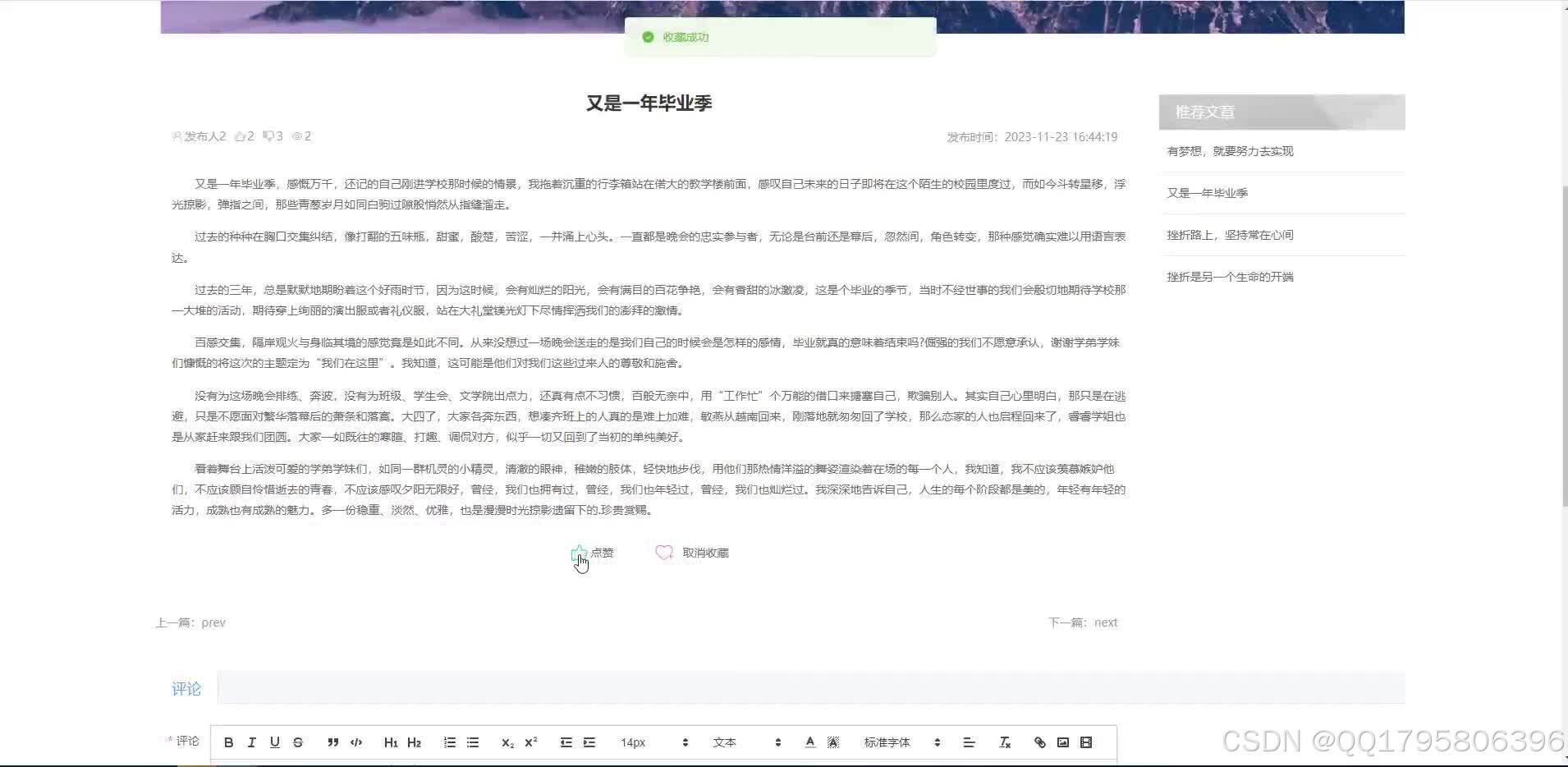The height and width of the screenshot is (767, 1568).
Task: Toggle subscript formatting in the editor
Action: point(507,742)
